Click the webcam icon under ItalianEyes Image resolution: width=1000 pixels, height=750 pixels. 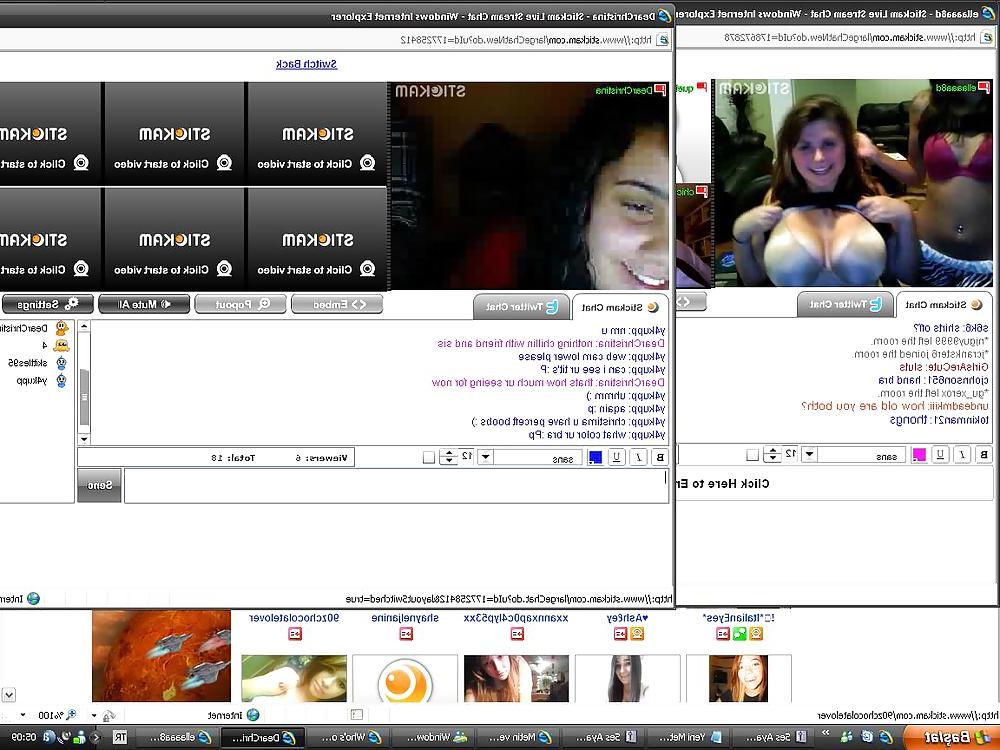tap(756, 633)
